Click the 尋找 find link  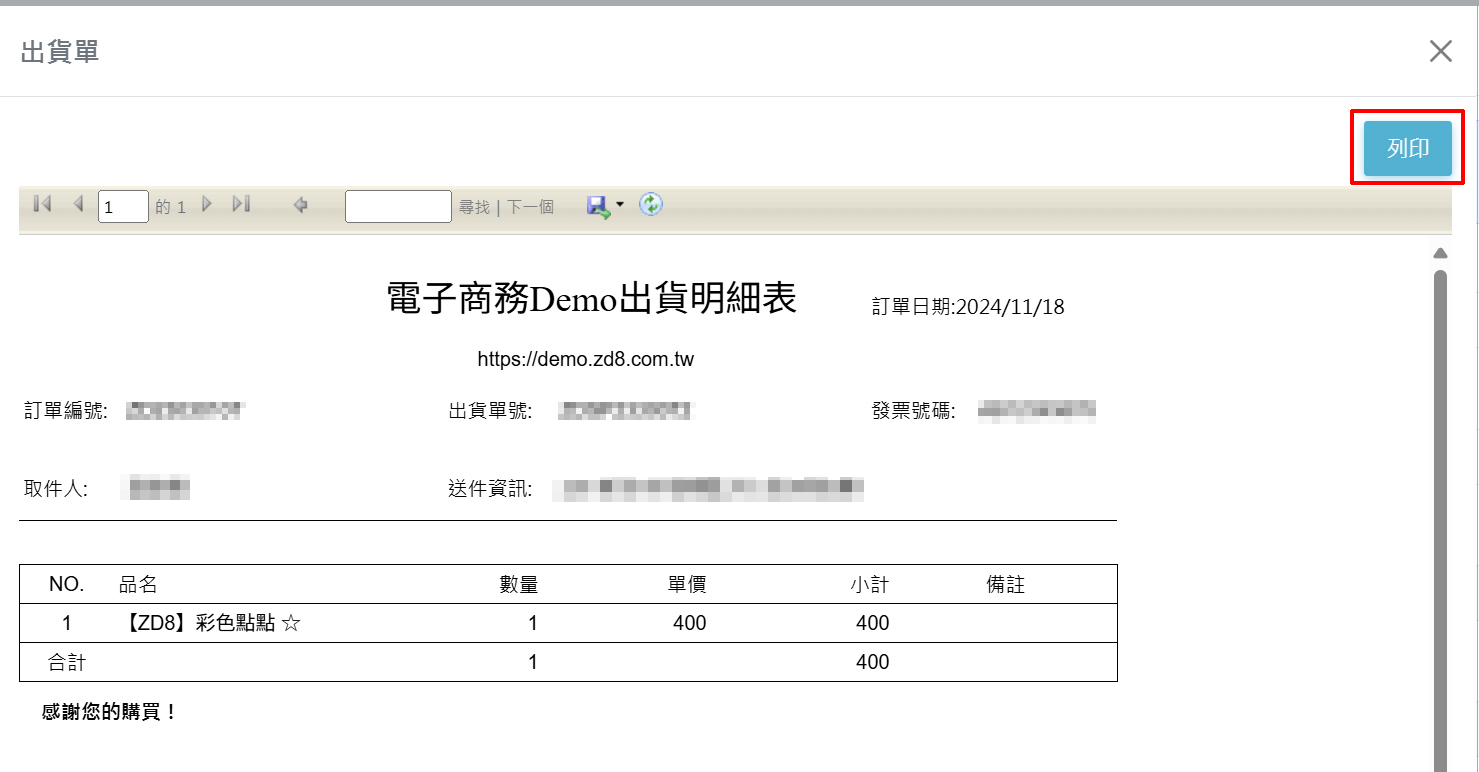474,207
